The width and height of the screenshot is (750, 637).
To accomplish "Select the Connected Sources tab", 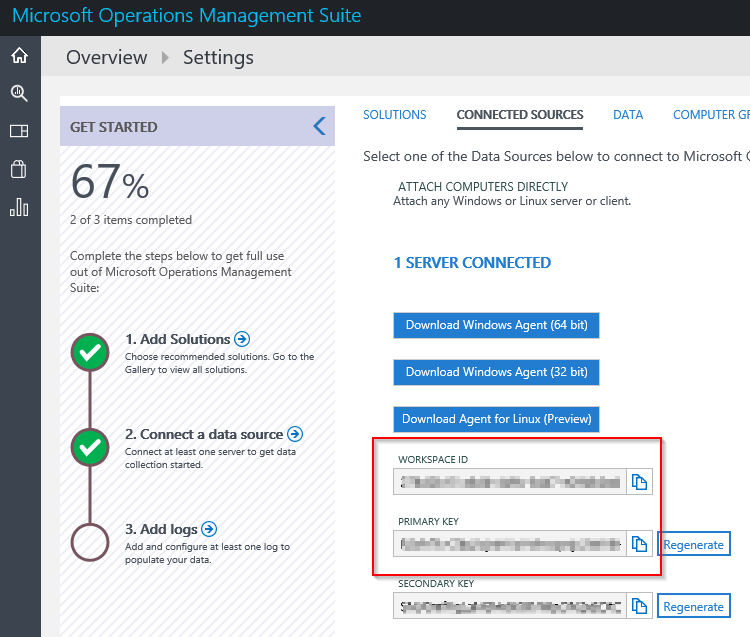I will pos(520,115).
